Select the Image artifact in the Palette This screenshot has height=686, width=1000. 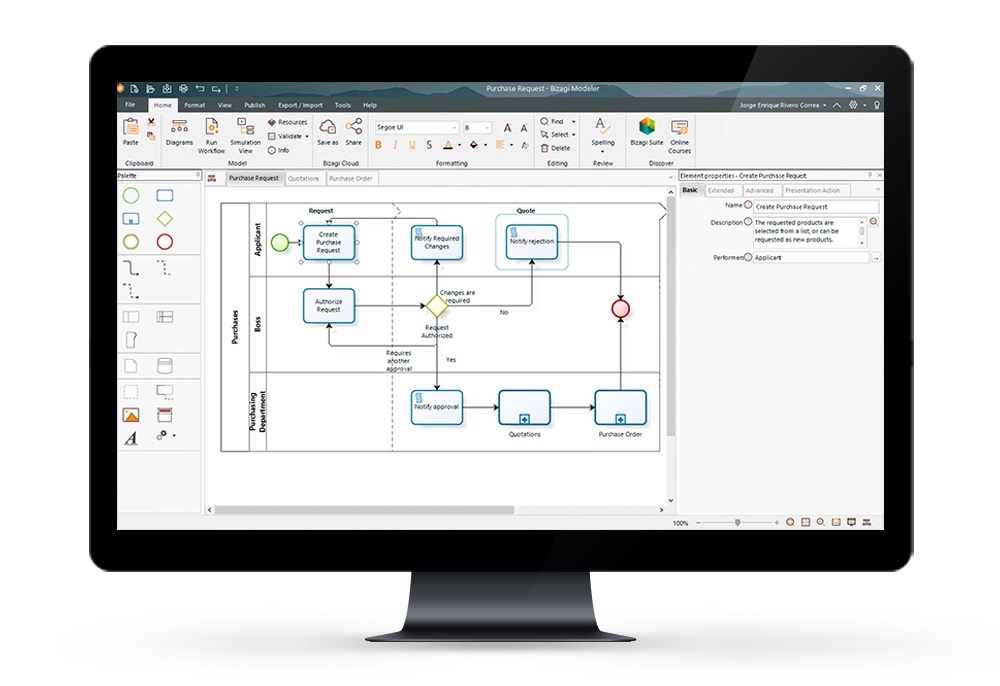tap(131, 415)
